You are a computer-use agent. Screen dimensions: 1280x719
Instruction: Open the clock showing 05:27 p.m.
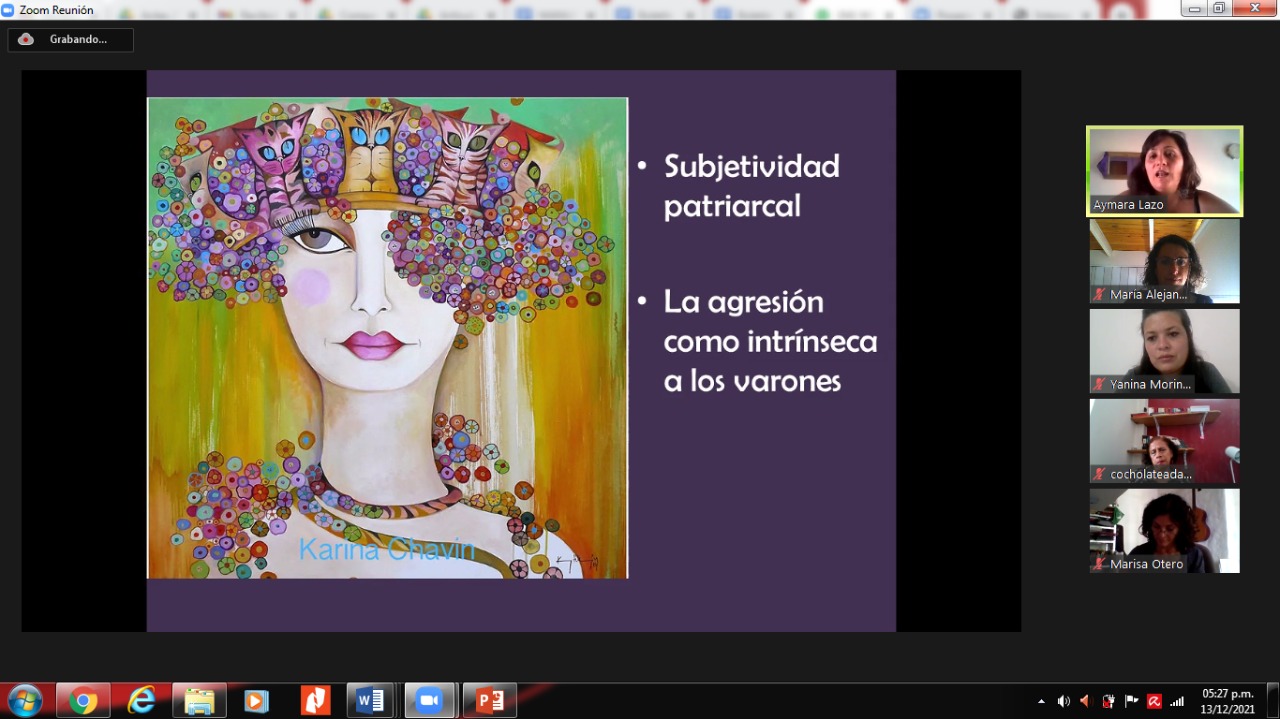tap(1227, 701)
